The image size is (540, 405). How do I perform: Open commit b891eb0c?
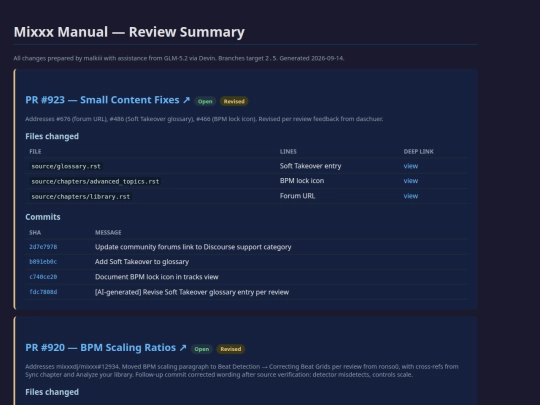pyautogui.click(x=43, y=262)
